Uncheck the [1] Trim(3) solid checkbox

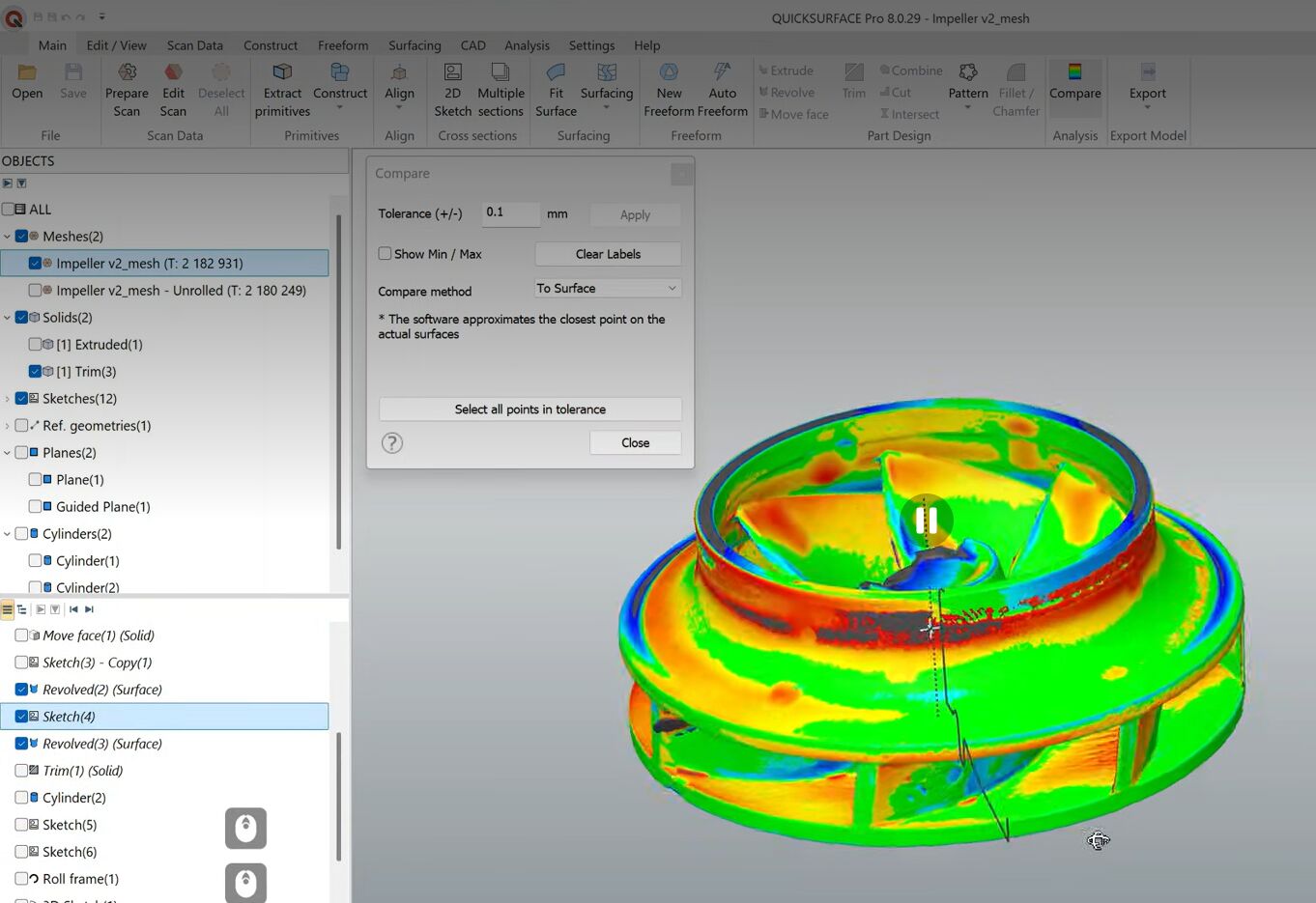tap(35, 372)
